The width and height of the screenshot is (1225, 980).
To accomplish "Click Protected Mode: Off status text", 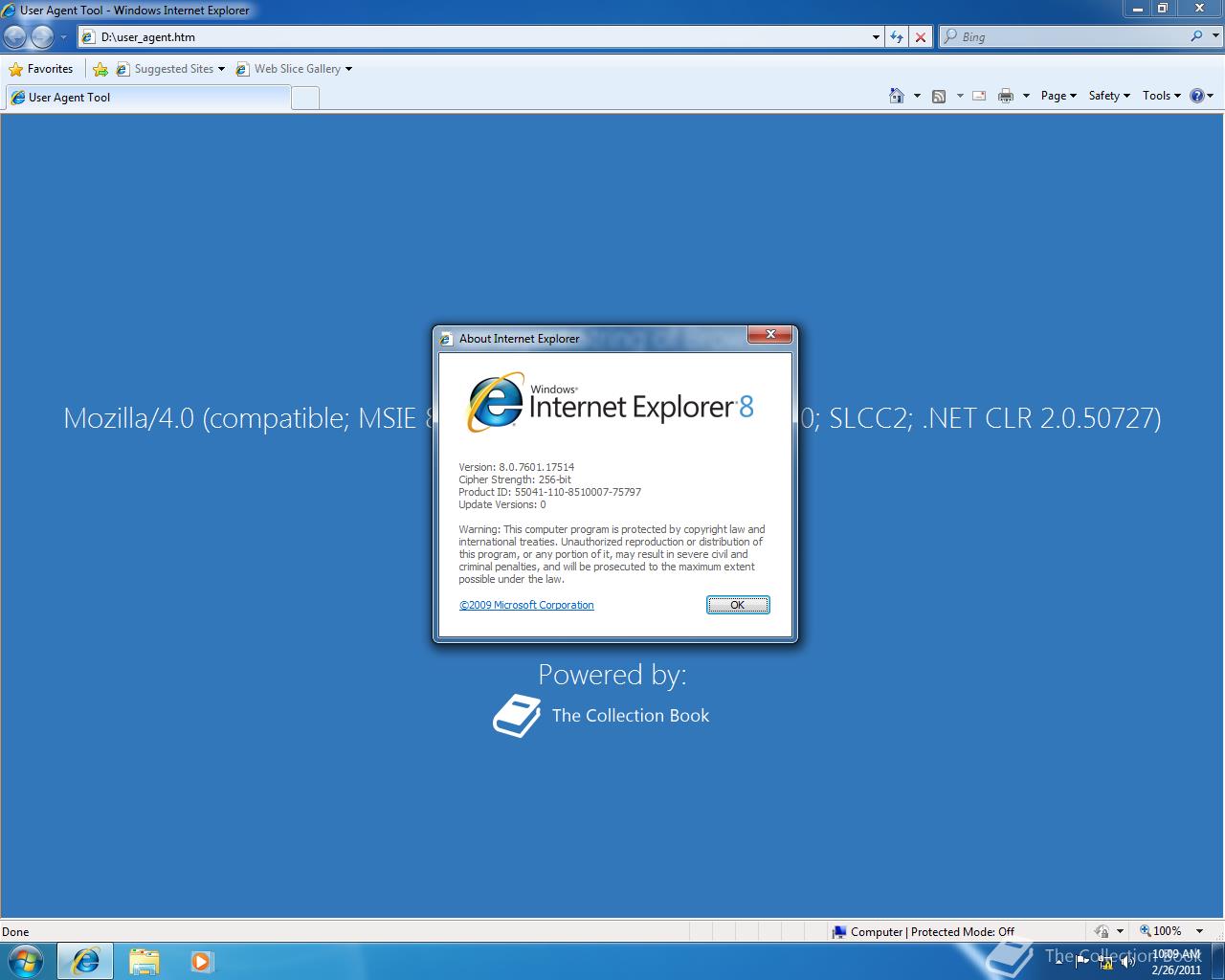I will (x=963, y=931).
